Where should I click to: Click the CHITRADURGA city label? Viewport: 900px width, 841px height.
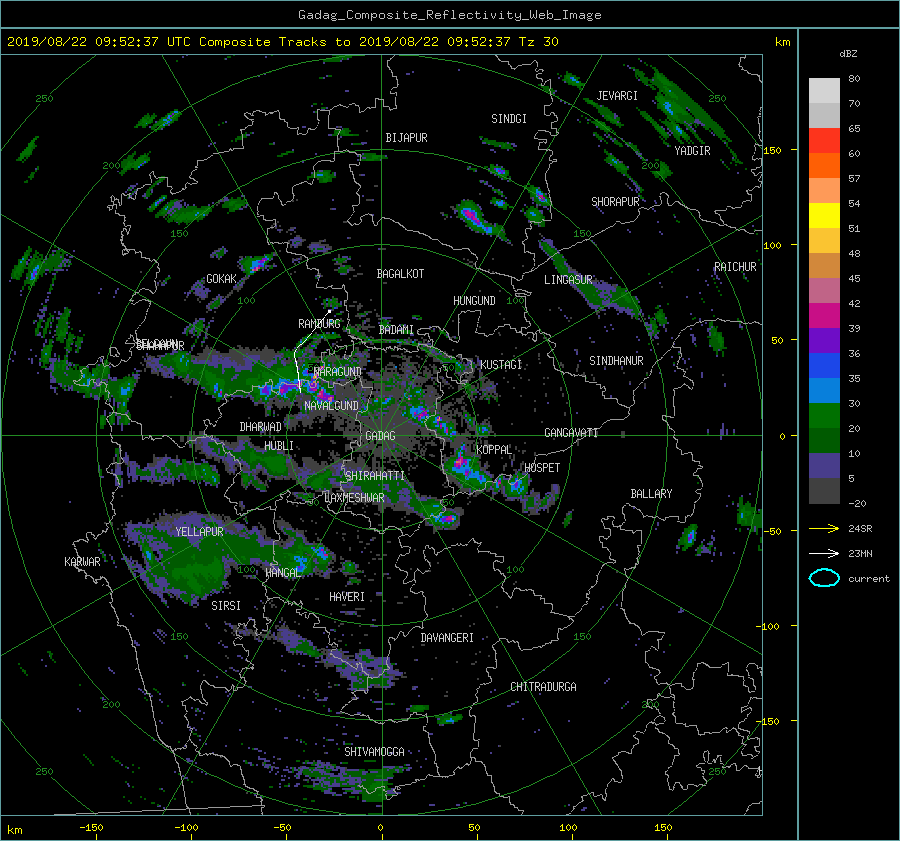point(543,687)
